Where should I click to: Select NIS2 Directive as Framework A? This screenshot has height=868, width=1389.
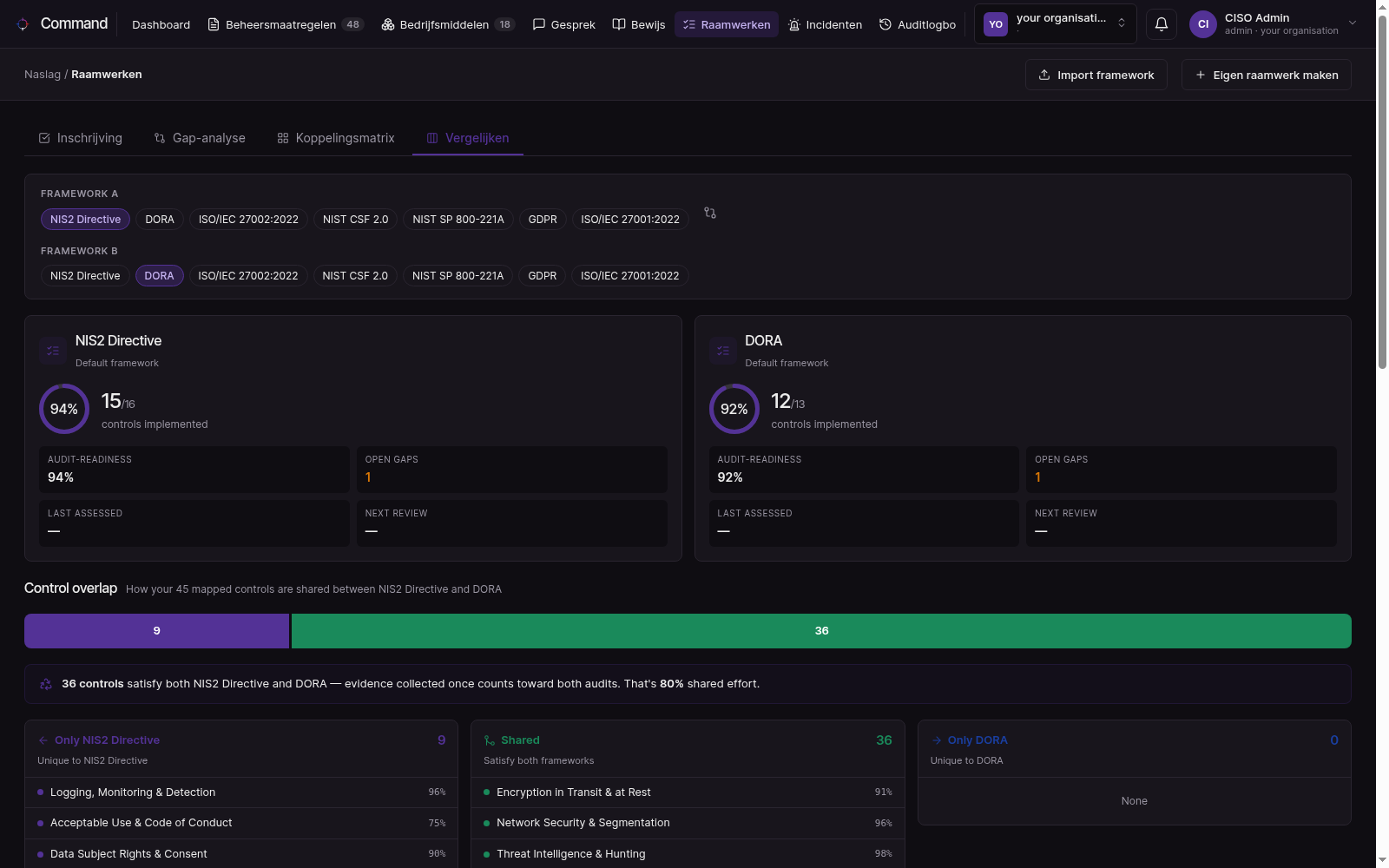coord(85,220)
